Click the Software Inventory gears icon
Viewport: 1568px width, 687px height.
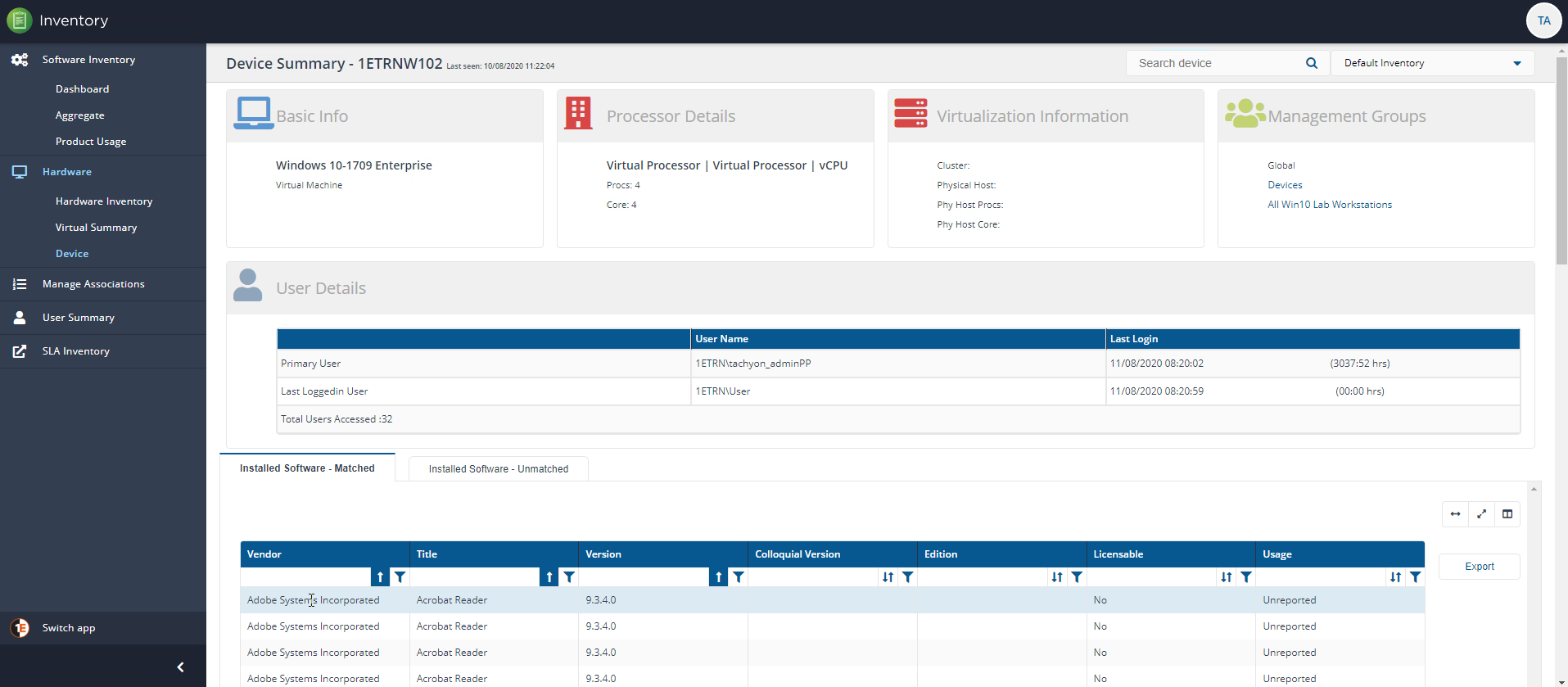point(20,60)
